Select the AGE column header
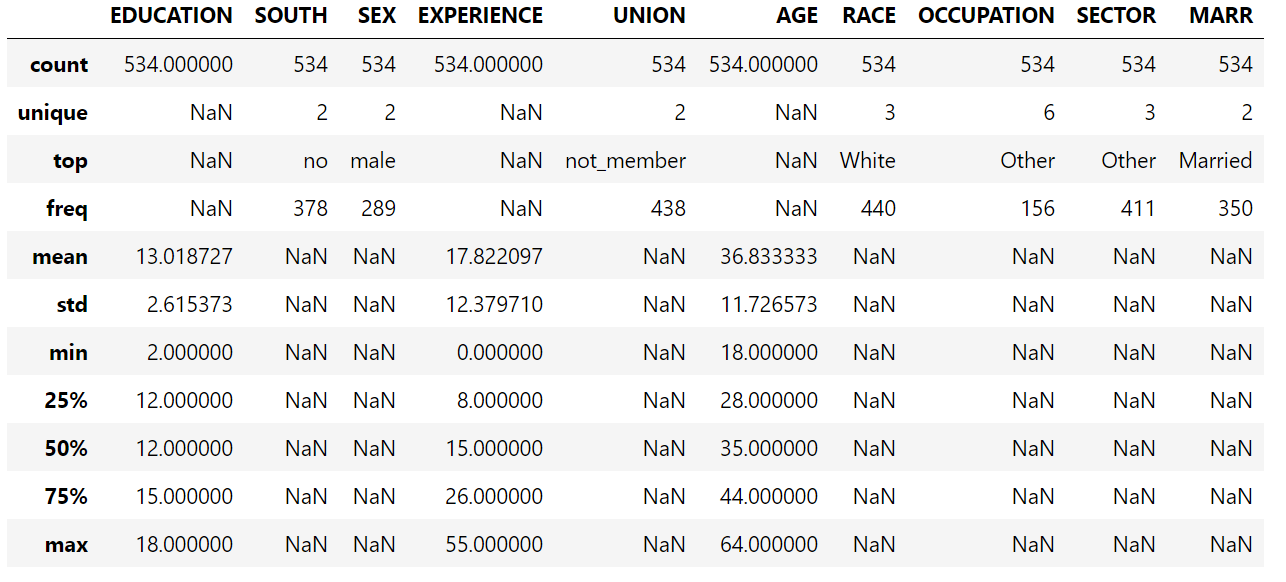1286x582 pixels. [x=797, y=16]
